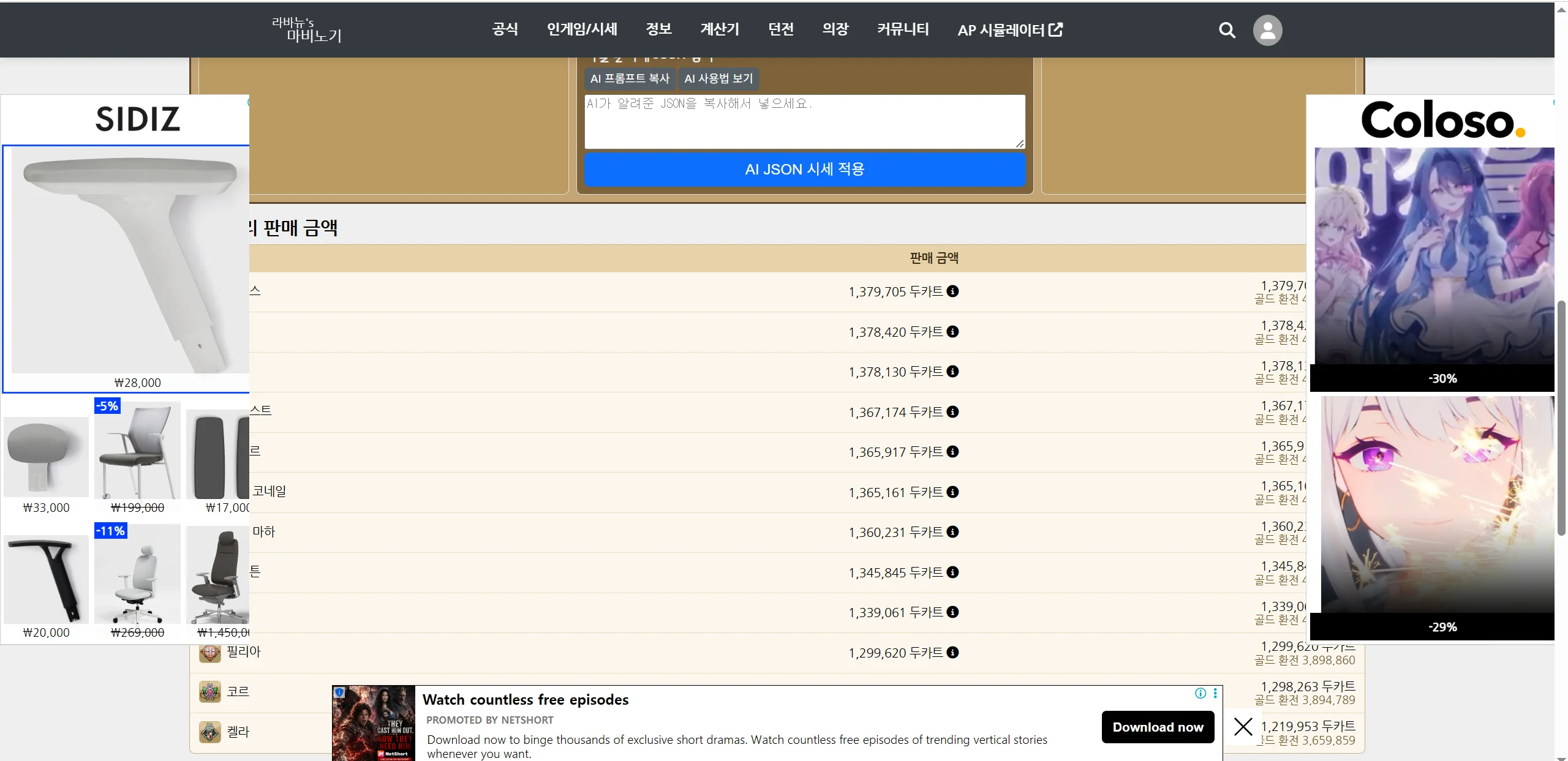Open the NetShort ad info icon
Screen dimensions: 1568x761
pyautogui.click(x=1200, y=693)
